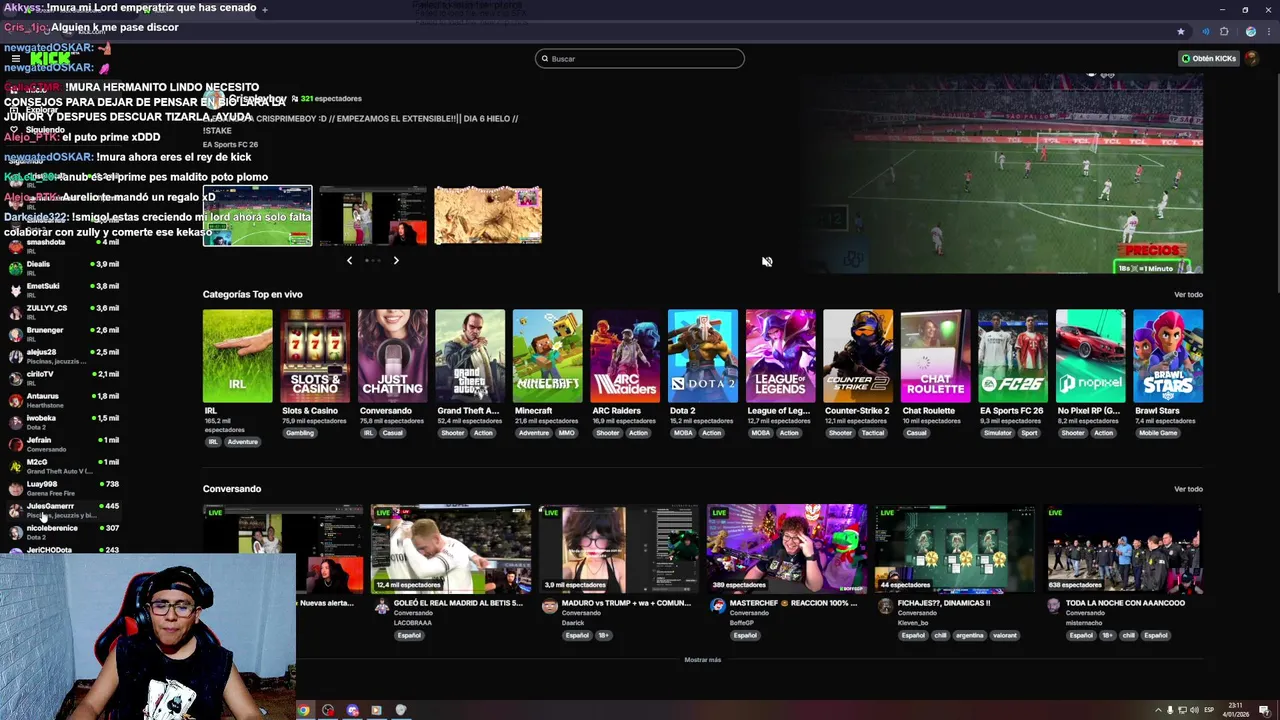Screen dimensions: 1280x720
Task: Open EmetSuki channel in sidebar
Action: (x=64, y=290)
